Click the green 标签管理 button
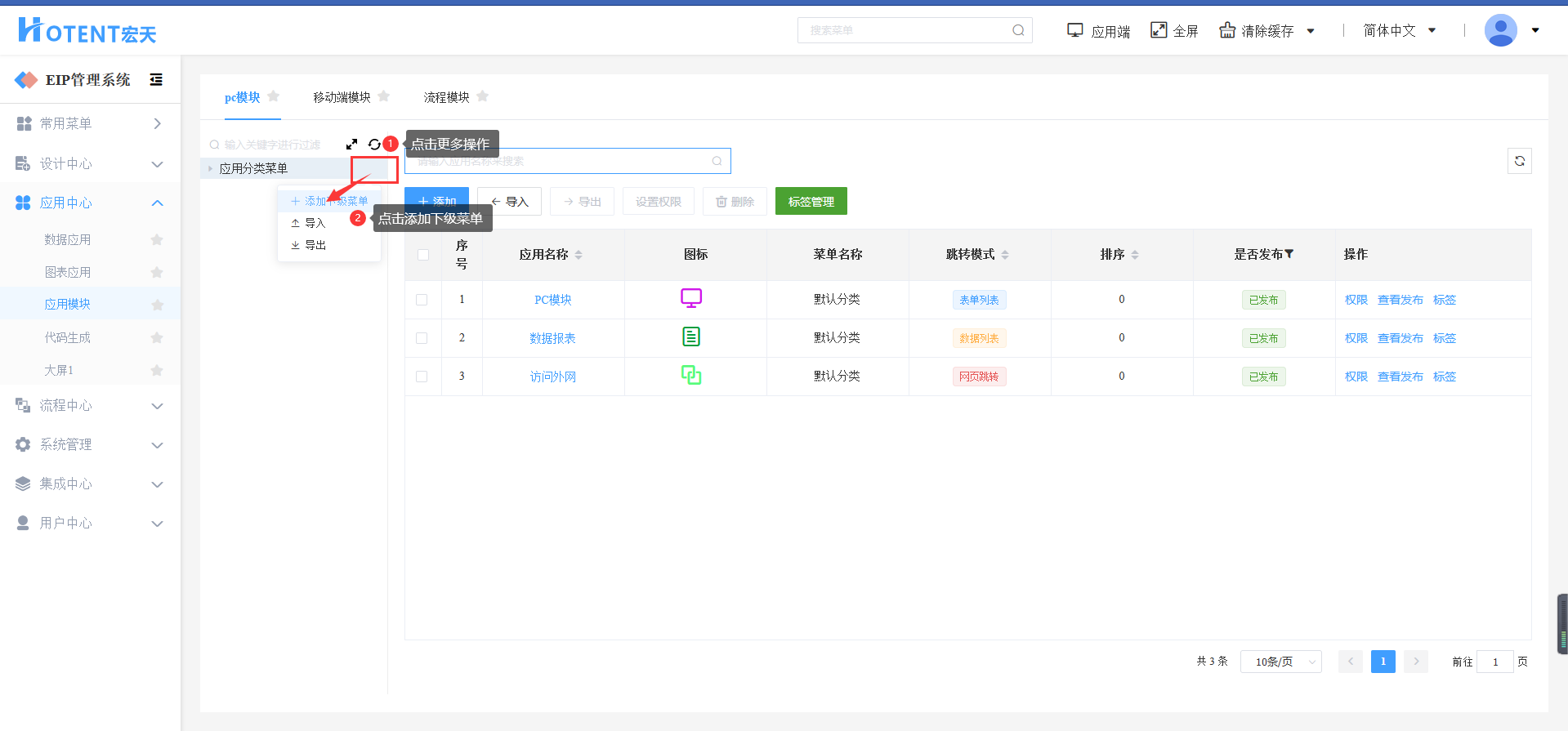1568x731 pixels. coord(811,202)
